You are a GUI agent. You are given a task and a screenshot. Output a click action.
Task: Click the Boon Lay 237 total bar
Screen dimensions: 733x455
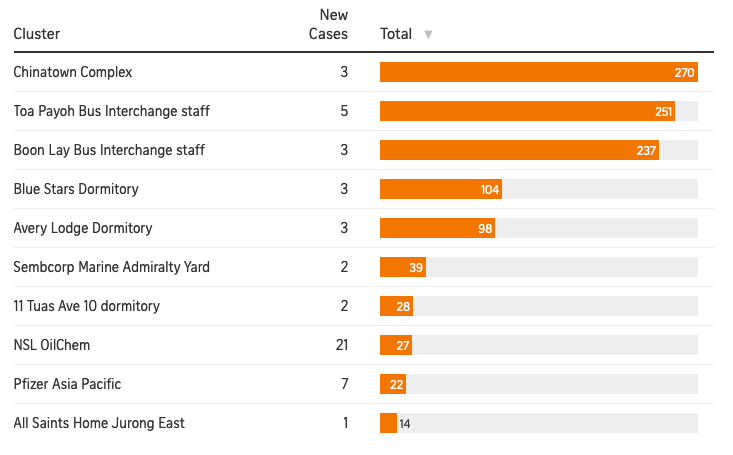[519, 150]
